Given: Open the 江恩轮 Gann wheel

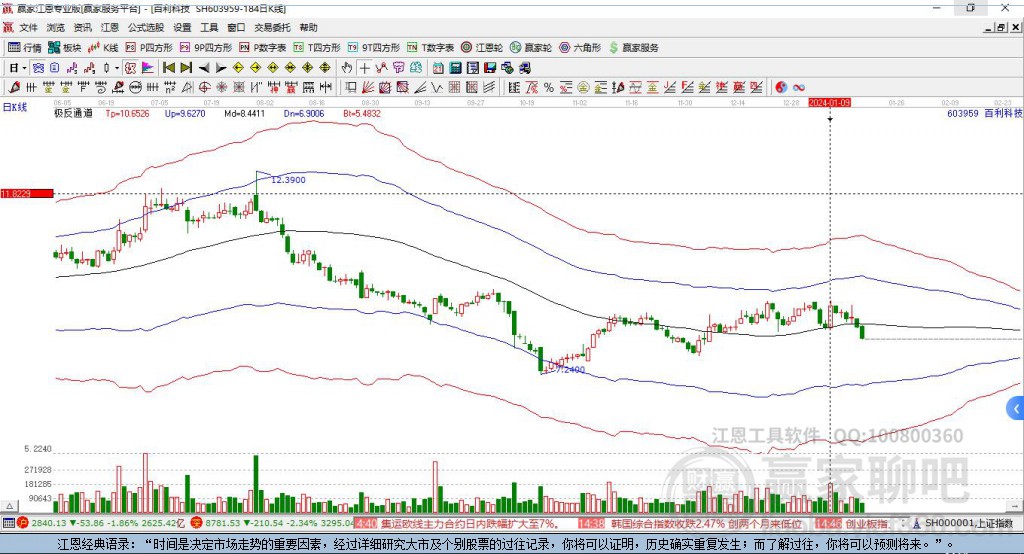Looking at the screenshot, I should tap(482, 48).
